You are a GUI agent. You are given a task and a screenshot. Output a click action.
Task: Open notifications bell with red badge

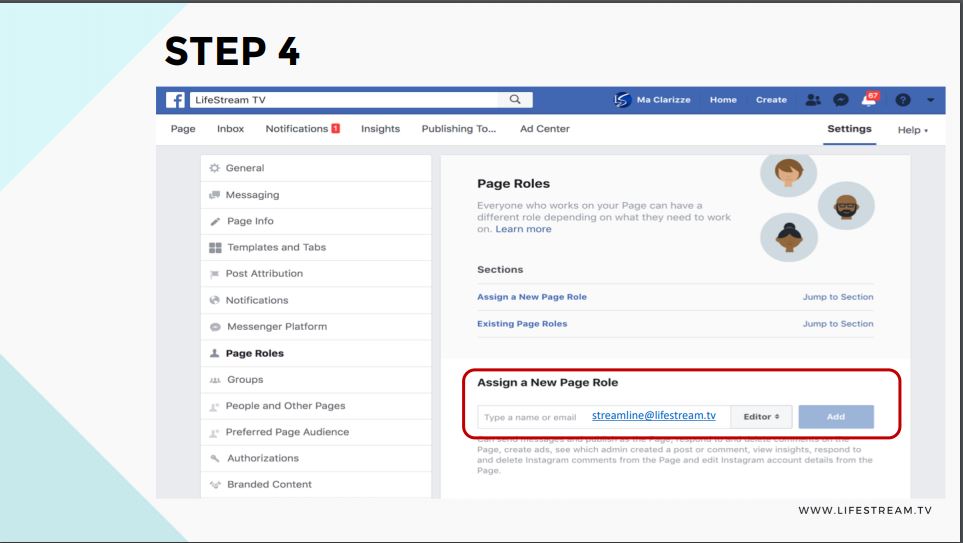pyautogui.click(x=870, y=99)
